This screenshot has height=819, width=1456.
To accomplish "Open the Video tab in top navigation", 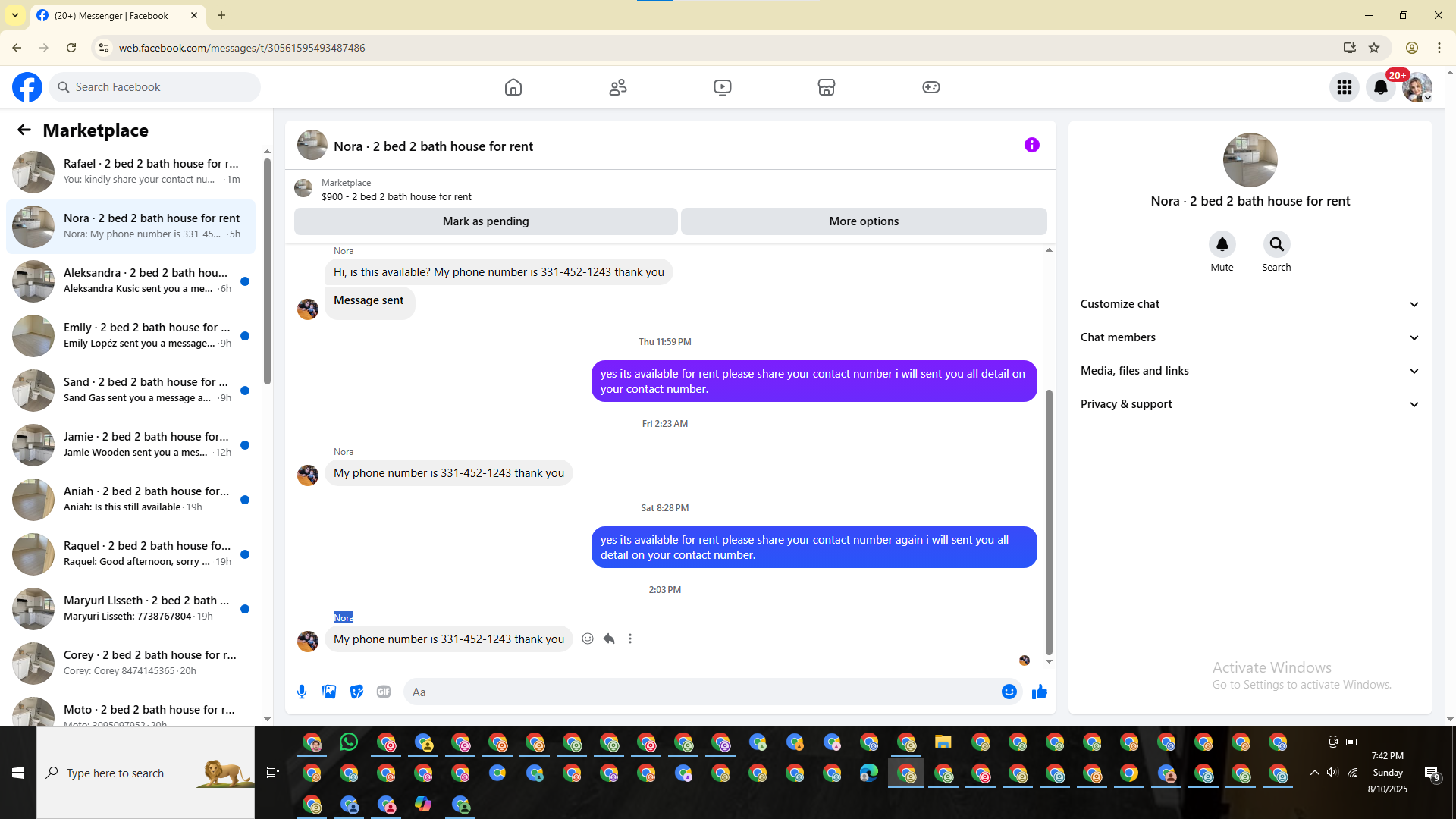I will click(722, 87).
